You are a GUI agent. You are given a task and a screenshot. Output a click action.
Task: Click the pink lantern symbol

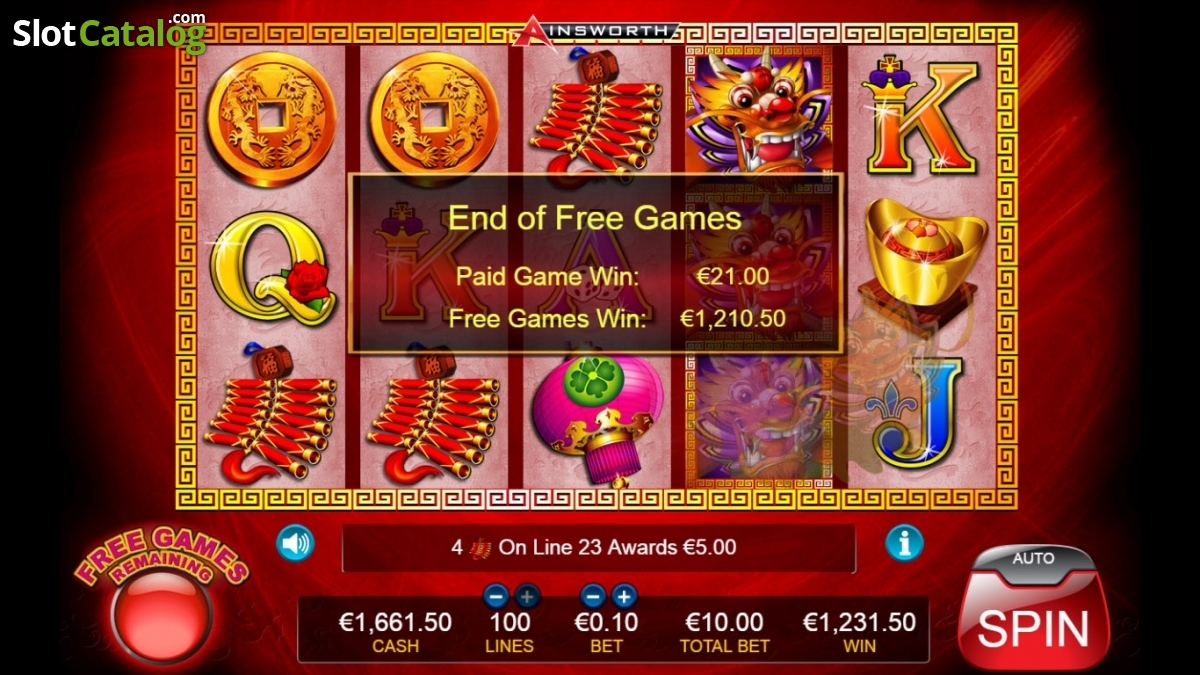(599, 416)
